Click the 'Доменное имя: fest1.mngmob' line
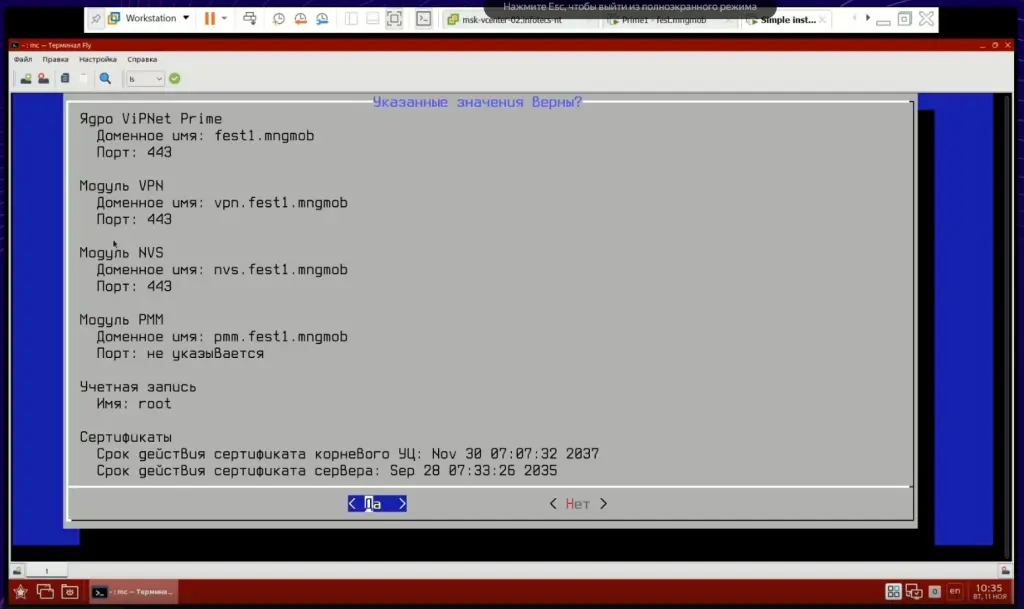This screenshot has height=609, width=1024. (x=205, y=136)
